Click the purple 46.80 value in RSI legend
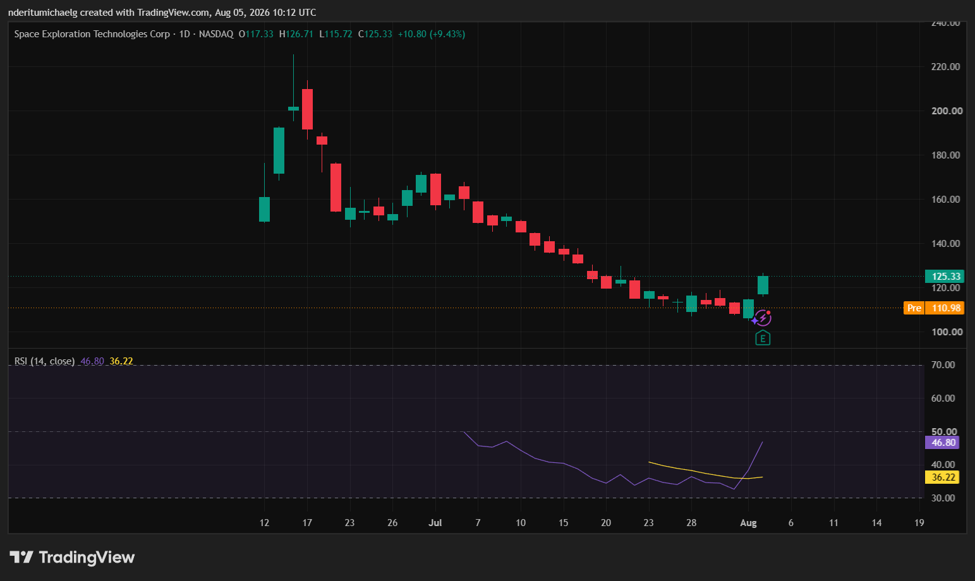 (x=92, y=361)
